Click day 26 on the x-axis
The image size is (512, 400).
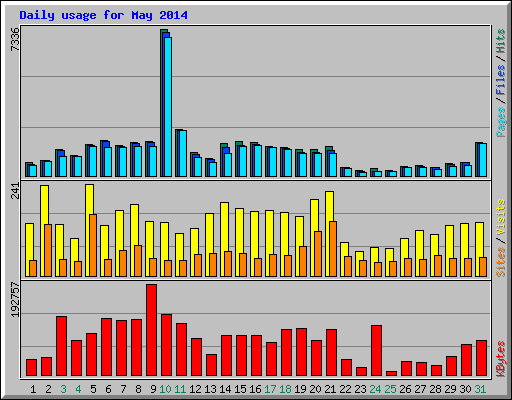pyautogui.click(x=405, y=389)
